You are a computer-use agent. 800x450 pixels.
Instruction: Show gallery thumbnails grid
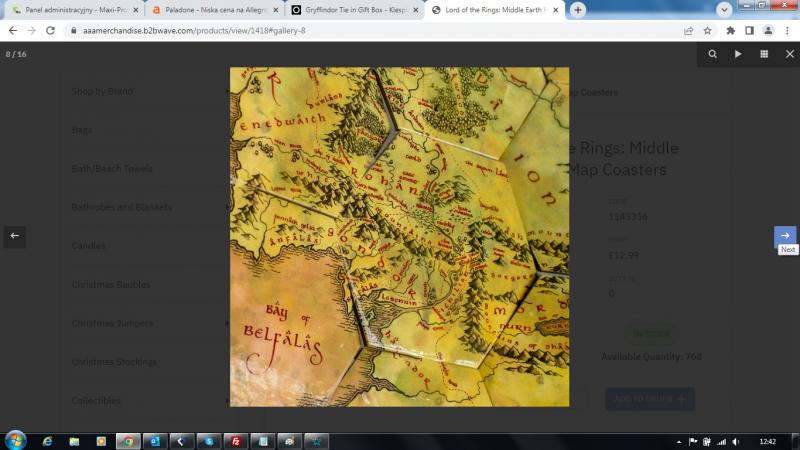click(x=764, y=54)
